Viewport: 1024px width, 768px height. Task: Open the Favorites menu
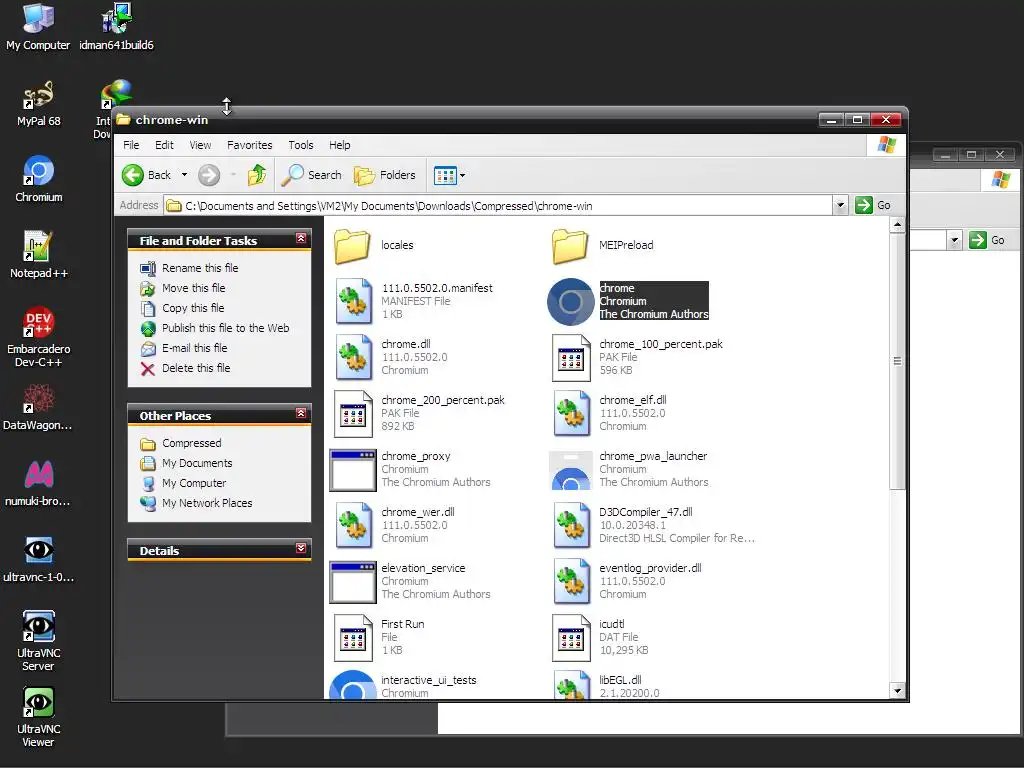[249, 145]
